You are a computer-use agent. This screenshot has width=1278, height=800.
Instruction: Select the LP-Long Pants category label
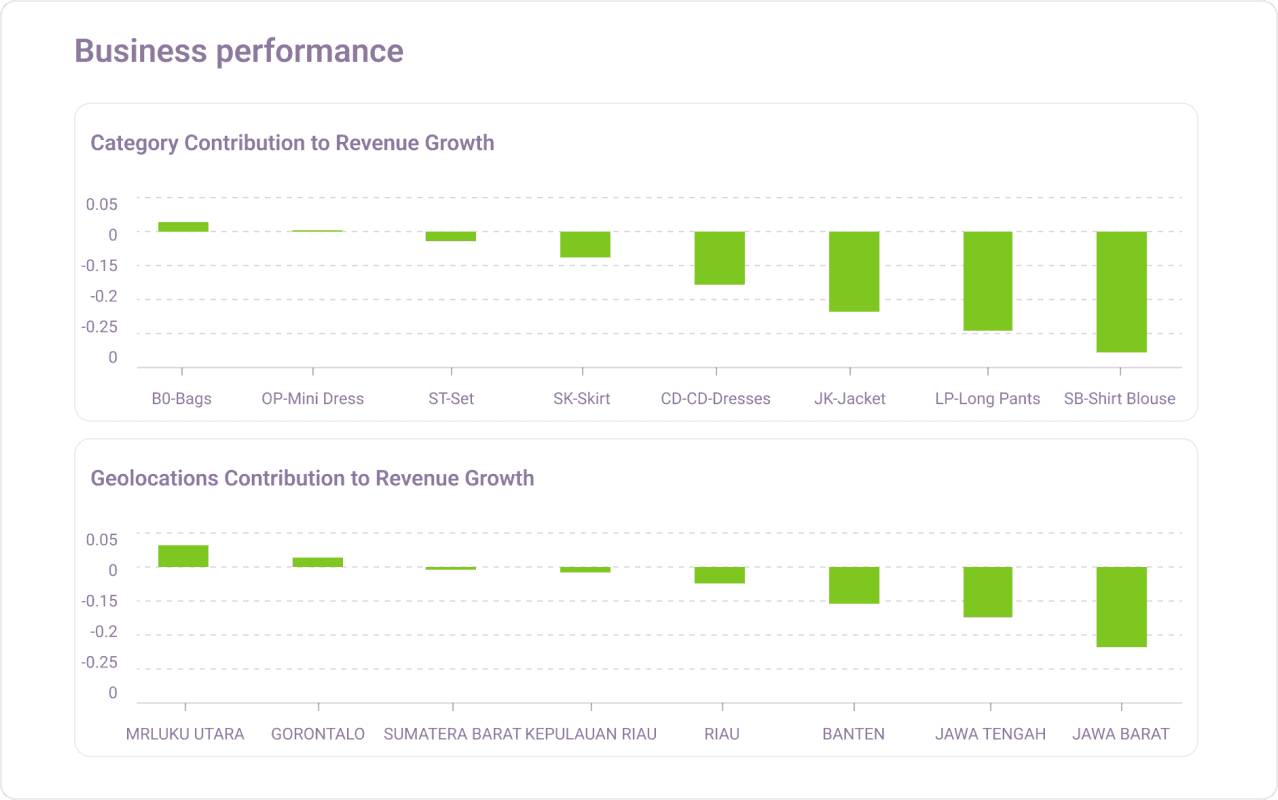tap(987, 398)
